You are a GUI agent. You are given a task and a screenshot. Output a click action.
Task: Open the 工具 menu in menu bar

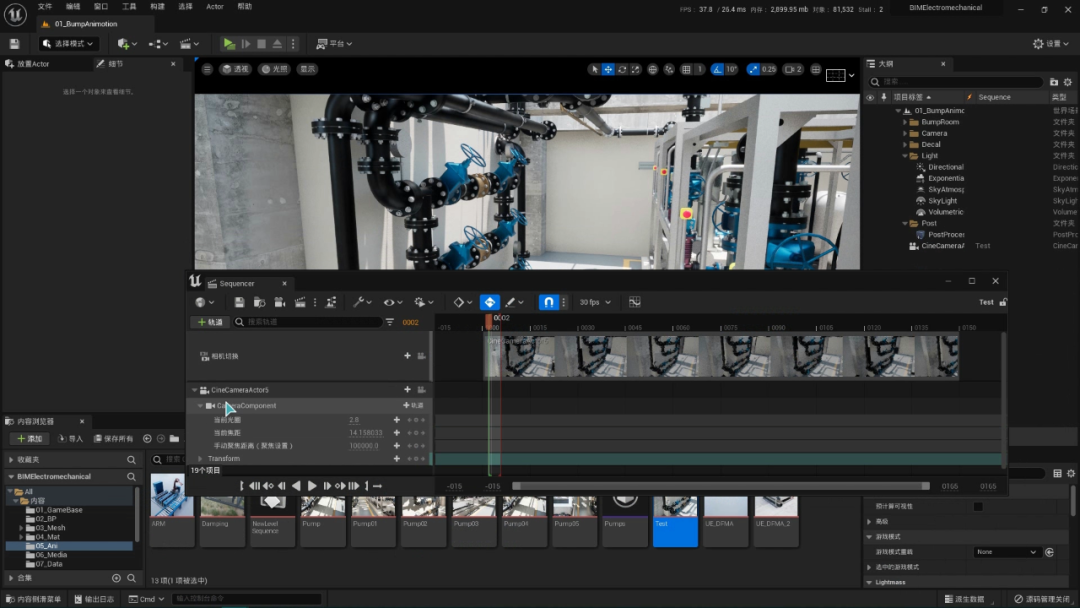point(129,7)
